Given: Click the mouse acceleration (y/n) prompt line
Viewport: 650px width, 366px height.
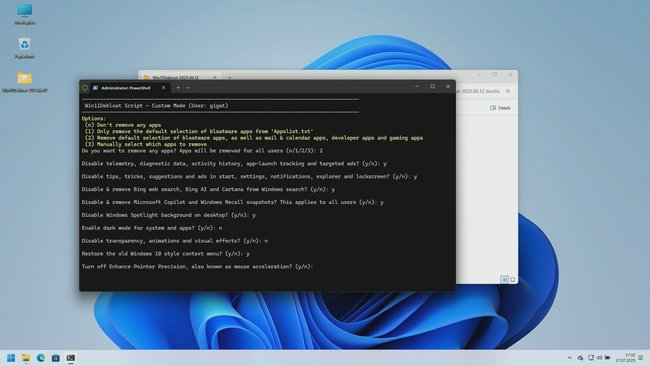Looking at the screenshot, I should pyautogui.click(x=197, y=267).
